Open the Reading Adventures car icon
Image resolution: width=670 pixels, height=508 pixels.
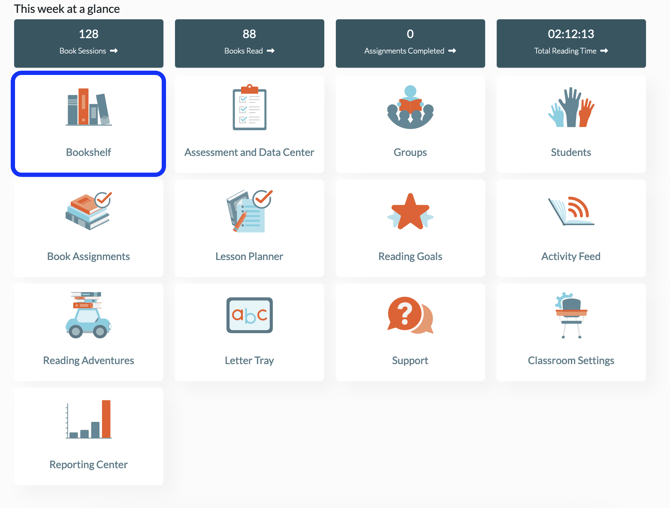tap(88, 315)
